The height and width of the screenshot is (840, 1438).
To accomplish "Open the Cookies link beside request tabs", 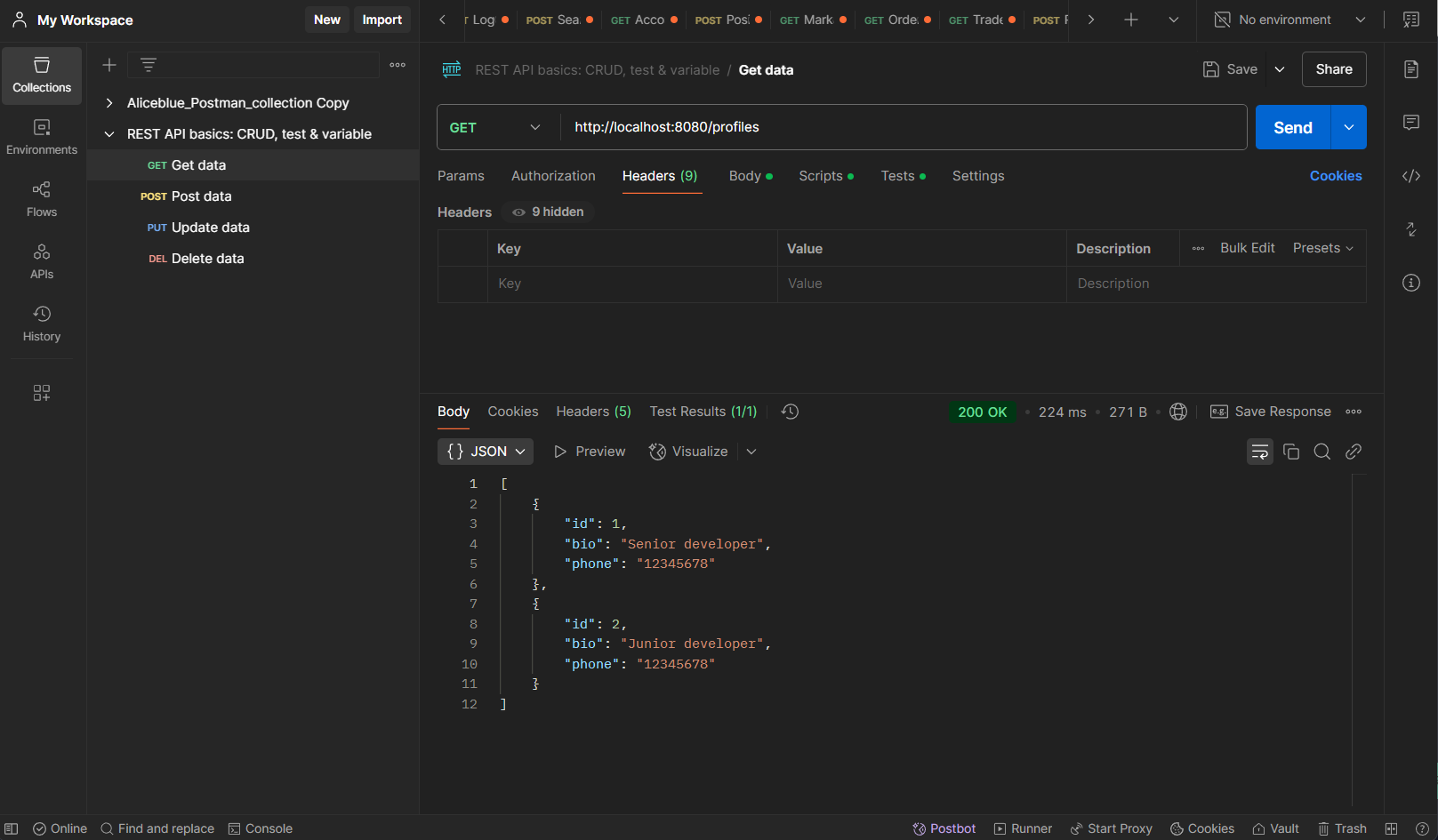I will click(x=1336, y=176).
